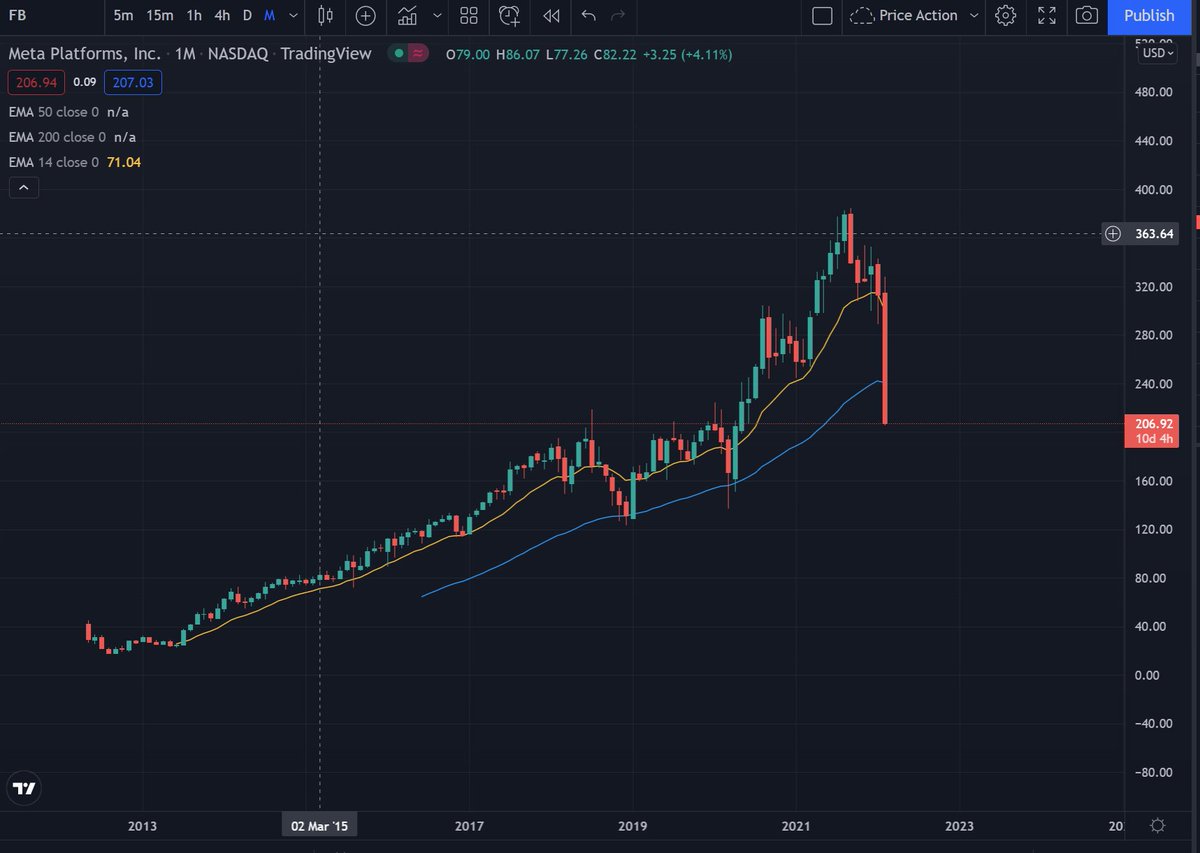Screen dimensions: 1200x853
Task: Take a chart snapshot with camera icon
Action: click(x=1087, y=15)
